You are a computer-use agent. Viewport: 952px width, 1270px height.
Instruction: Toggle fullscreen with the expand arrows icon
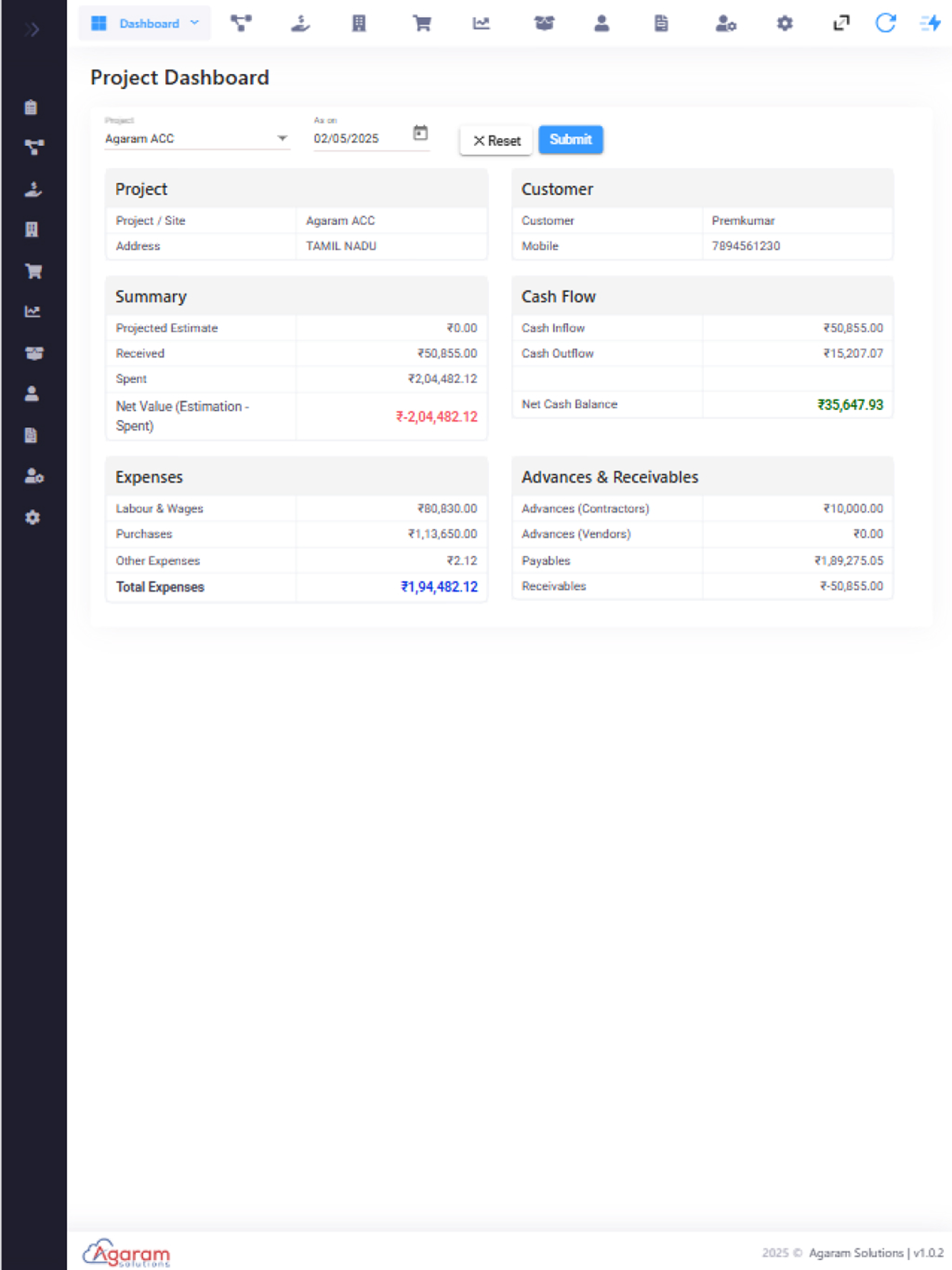841,24
